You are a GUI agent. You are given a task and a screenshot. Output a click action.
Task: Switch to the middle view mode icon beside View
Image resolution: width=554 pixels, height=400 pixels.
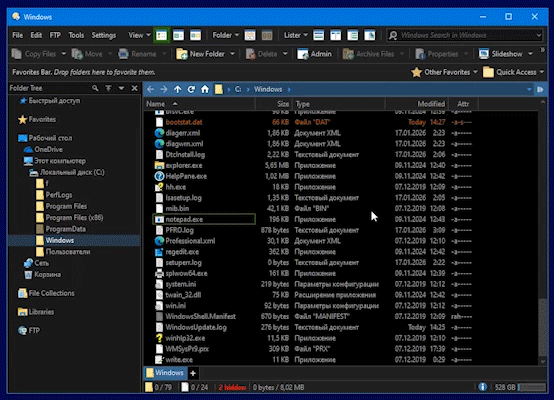[x=178, y=35]
